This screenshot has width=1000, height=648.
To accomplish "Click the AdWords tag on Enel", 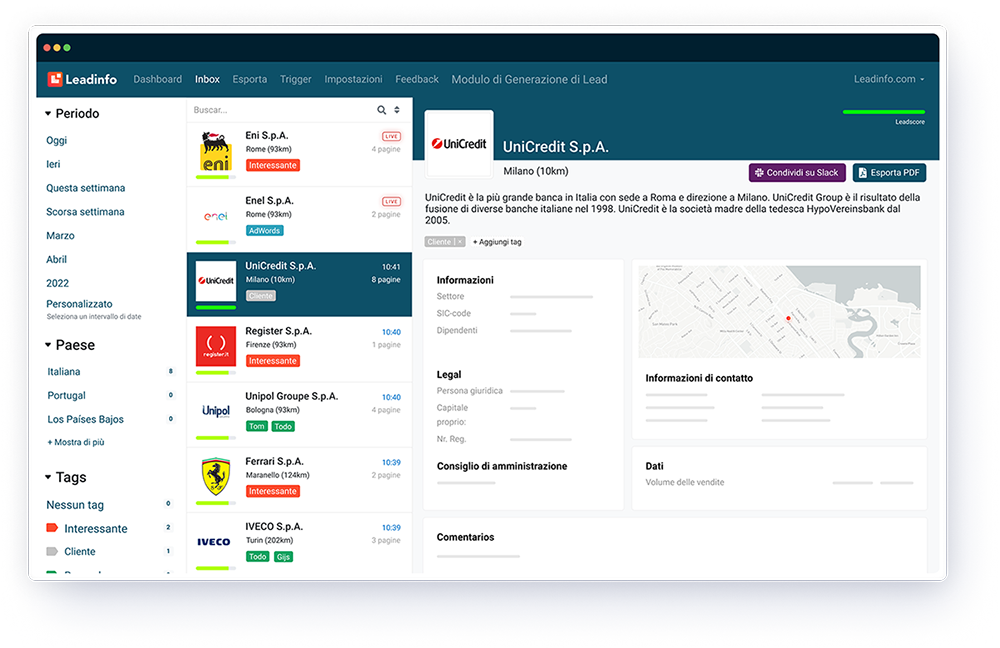I will [265, 230].
